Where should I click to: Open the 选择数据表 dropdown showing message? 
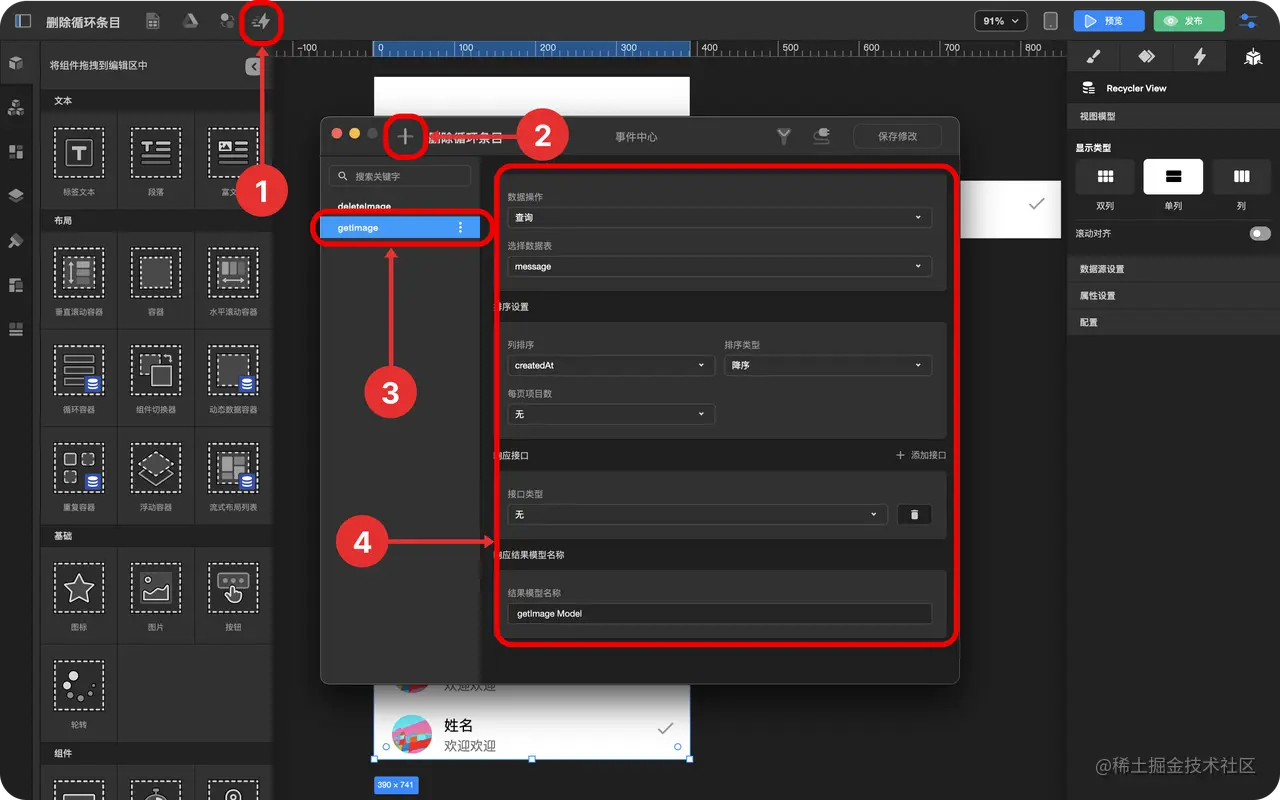(720, 266)
